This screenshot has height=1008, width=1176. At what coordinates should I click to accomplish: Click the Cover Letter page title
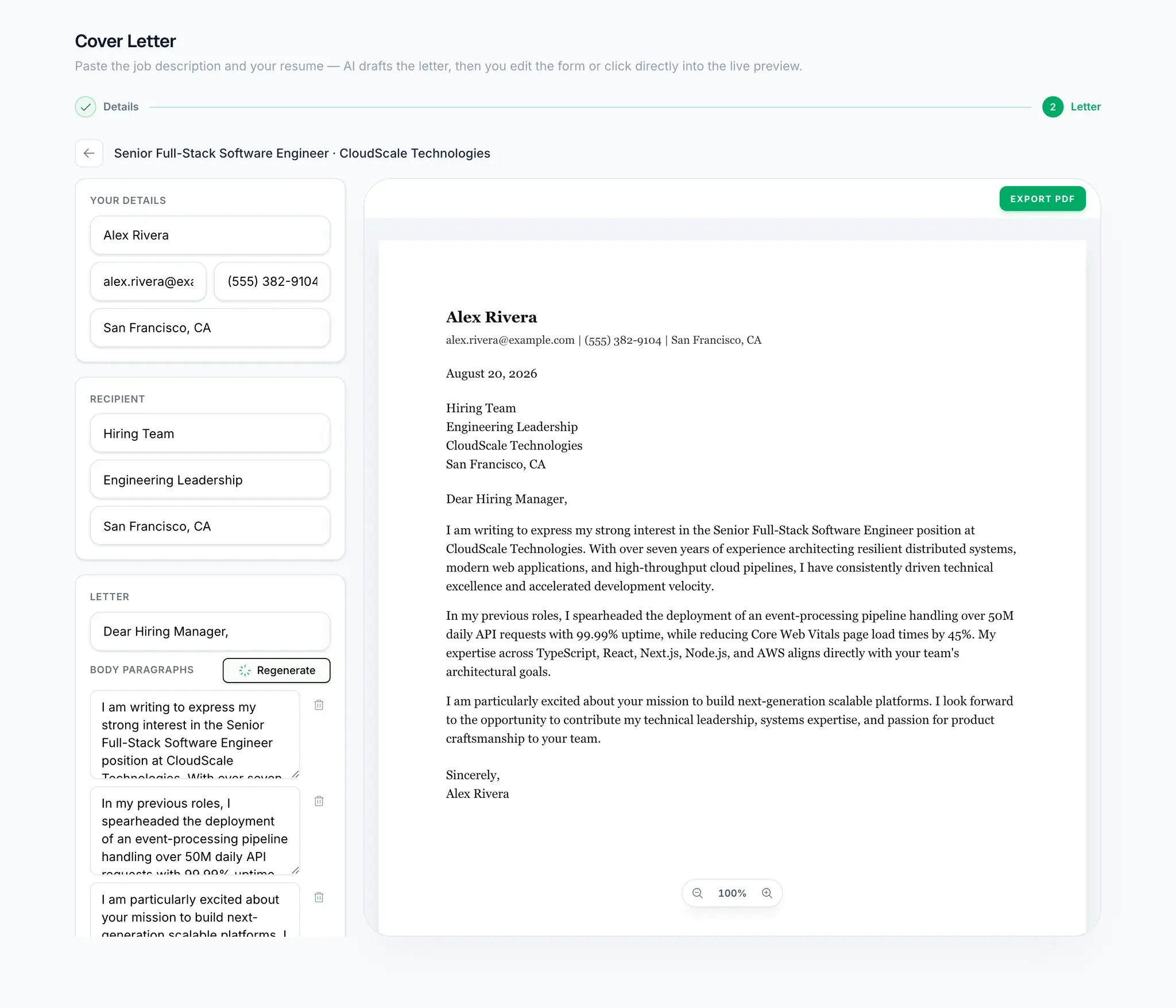(125, 41)
